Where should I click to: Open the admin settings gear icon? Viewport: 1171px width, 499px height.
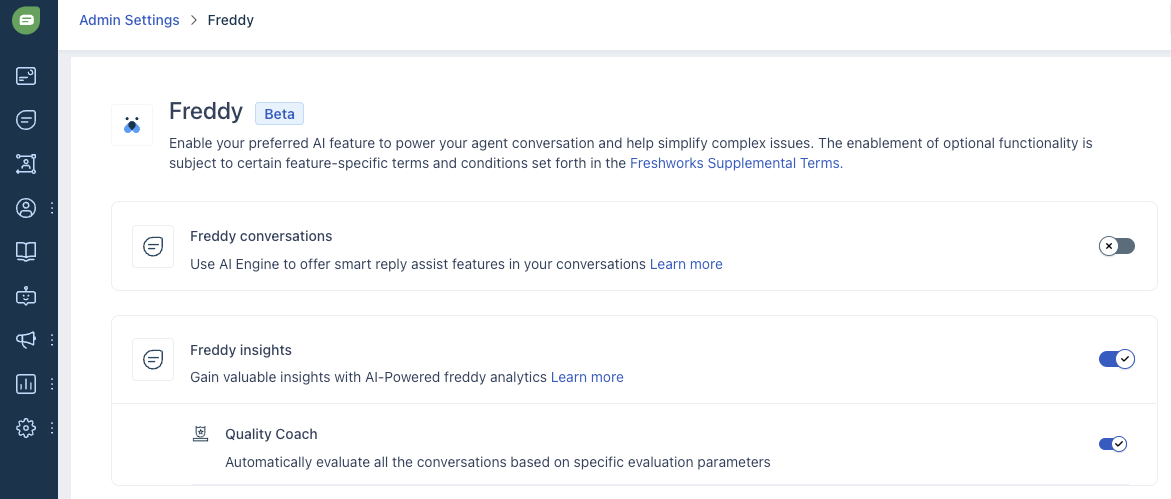(x=26, y=428)
